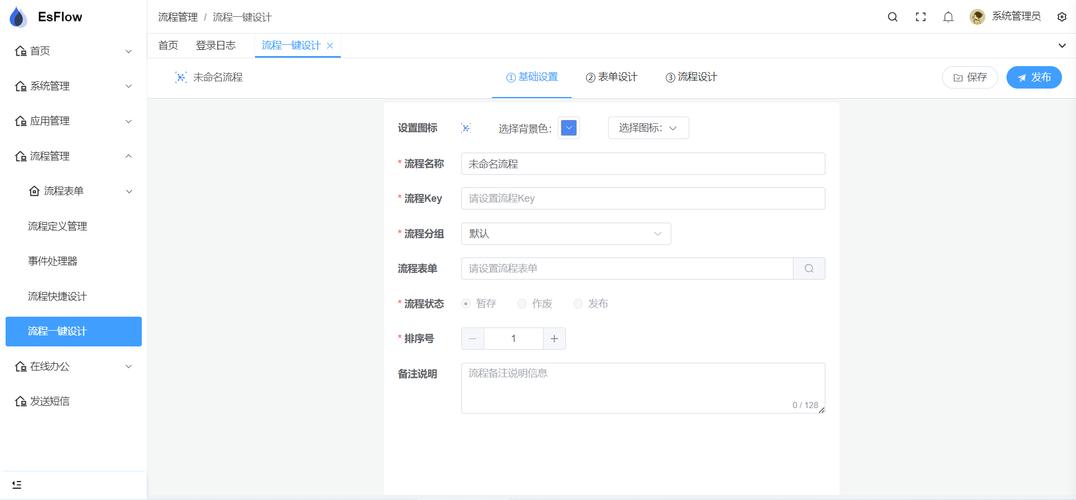The width and height of the screenshot is (1076, 500).
Task: Click the home icon beside 首页
Action: coord(21,51)
